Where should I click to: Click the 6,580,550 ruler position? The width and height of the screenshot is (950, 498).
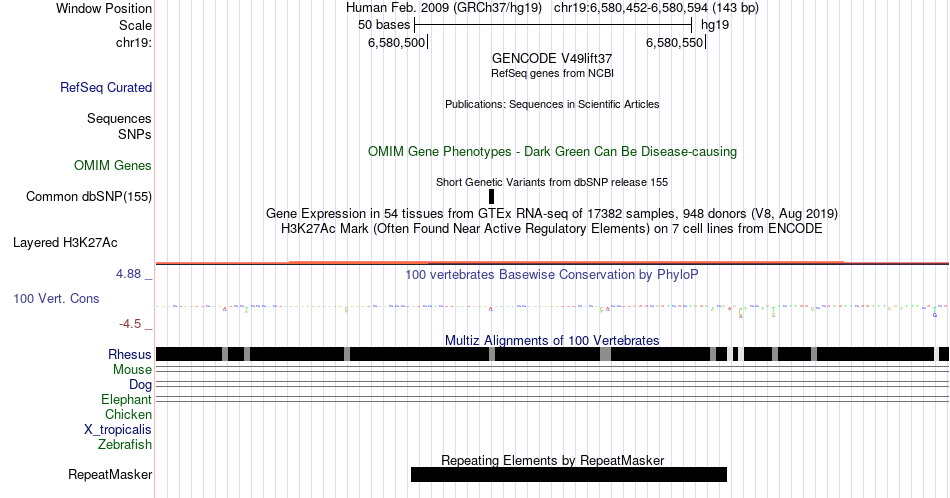coord(675,43)
